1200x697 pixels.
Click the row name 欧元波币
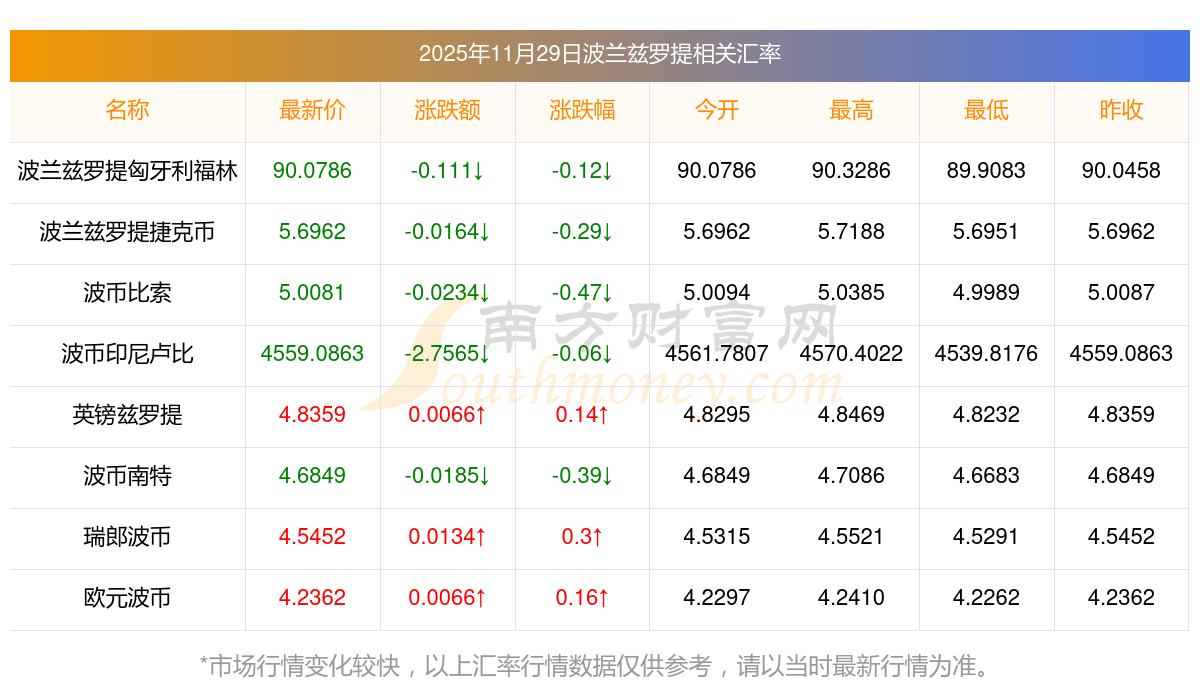coord(128,598)
